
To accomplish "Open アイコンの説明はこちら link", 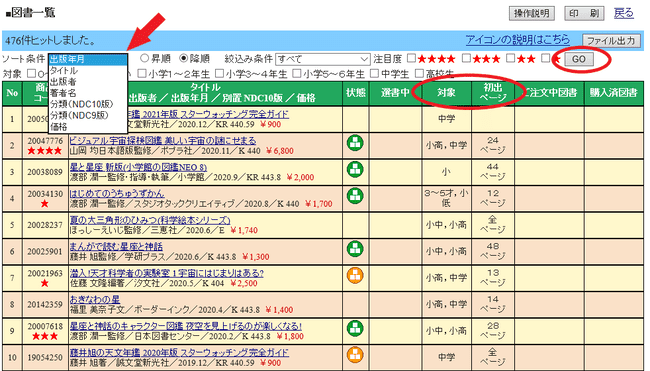I will pyautogui.click(x=517, y=40).
